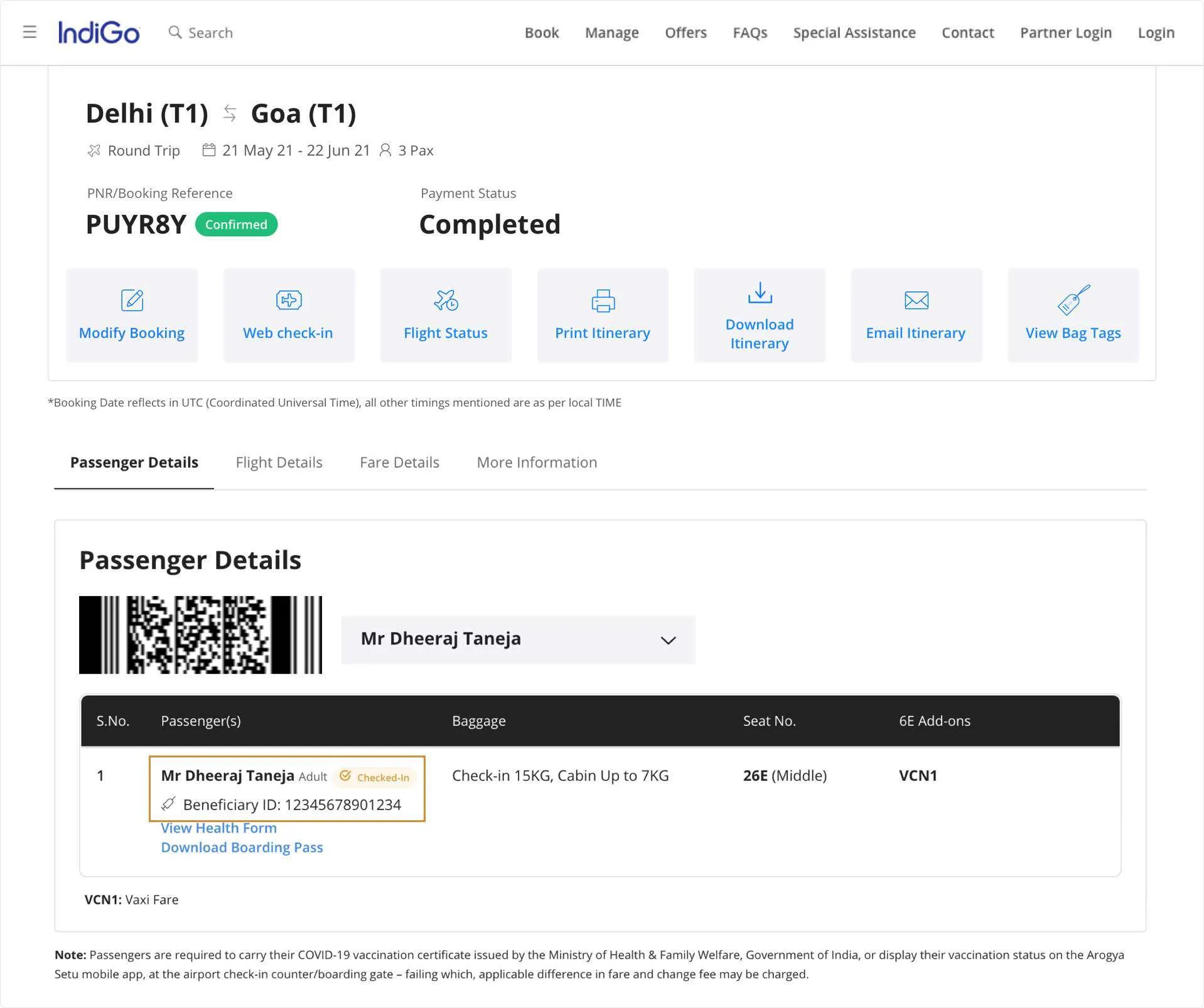
Task: Click the Web check-in label
Action: pos(288,333)
